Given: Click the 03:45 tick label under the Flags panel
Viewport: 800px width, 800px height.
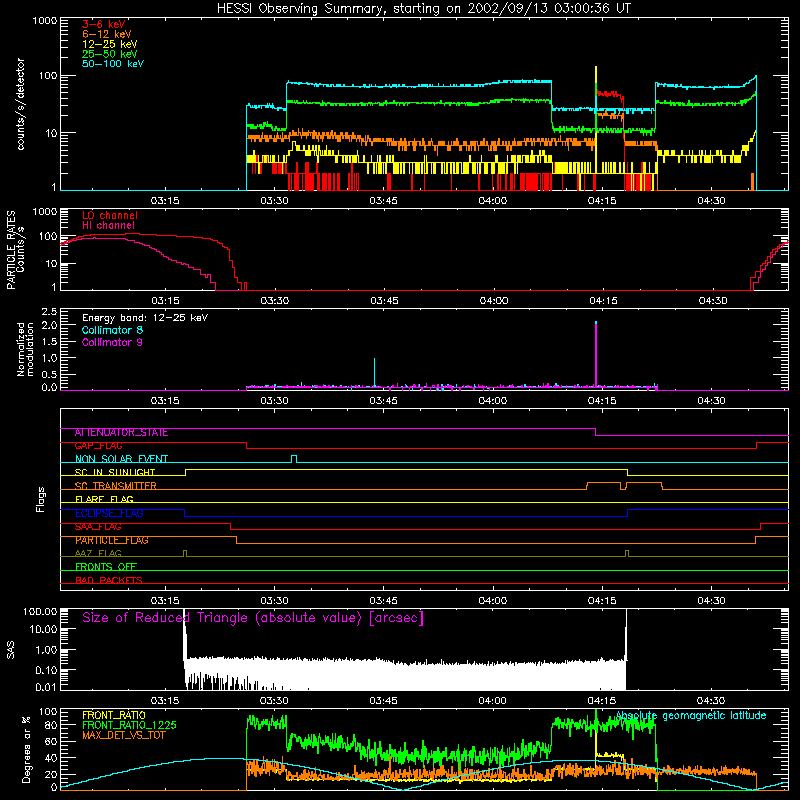Looking at the screenshot, I should click(x=384, y=601).
